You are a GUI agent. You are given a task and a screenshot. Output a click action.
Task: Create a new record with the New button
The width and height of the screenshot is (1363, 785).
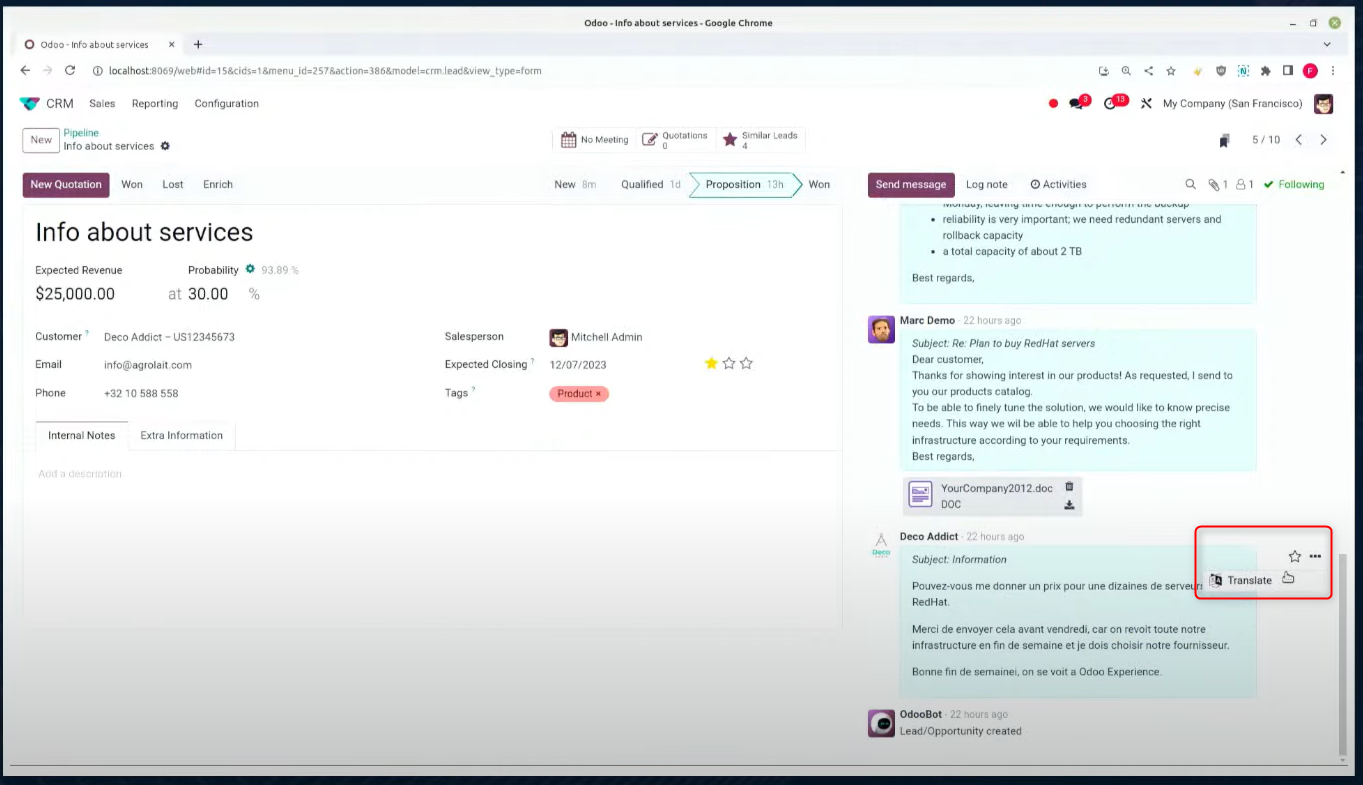click(x=41, y=140)
